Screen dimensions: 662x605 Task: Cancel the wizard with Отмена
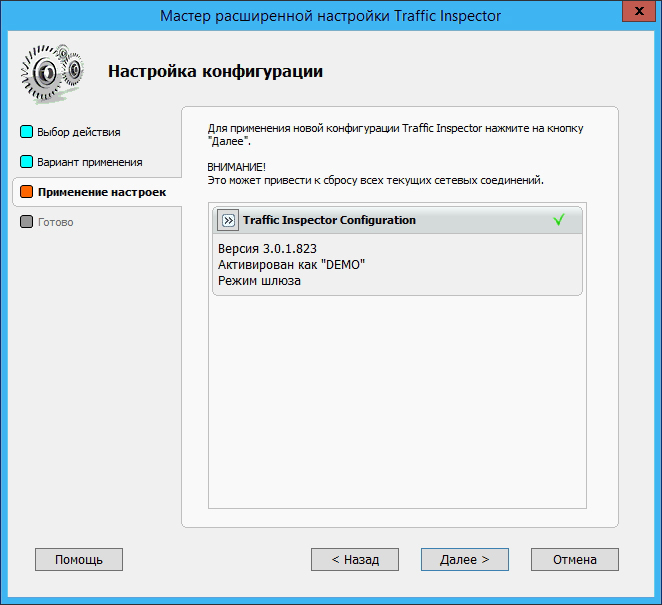(x=575, y=559)
